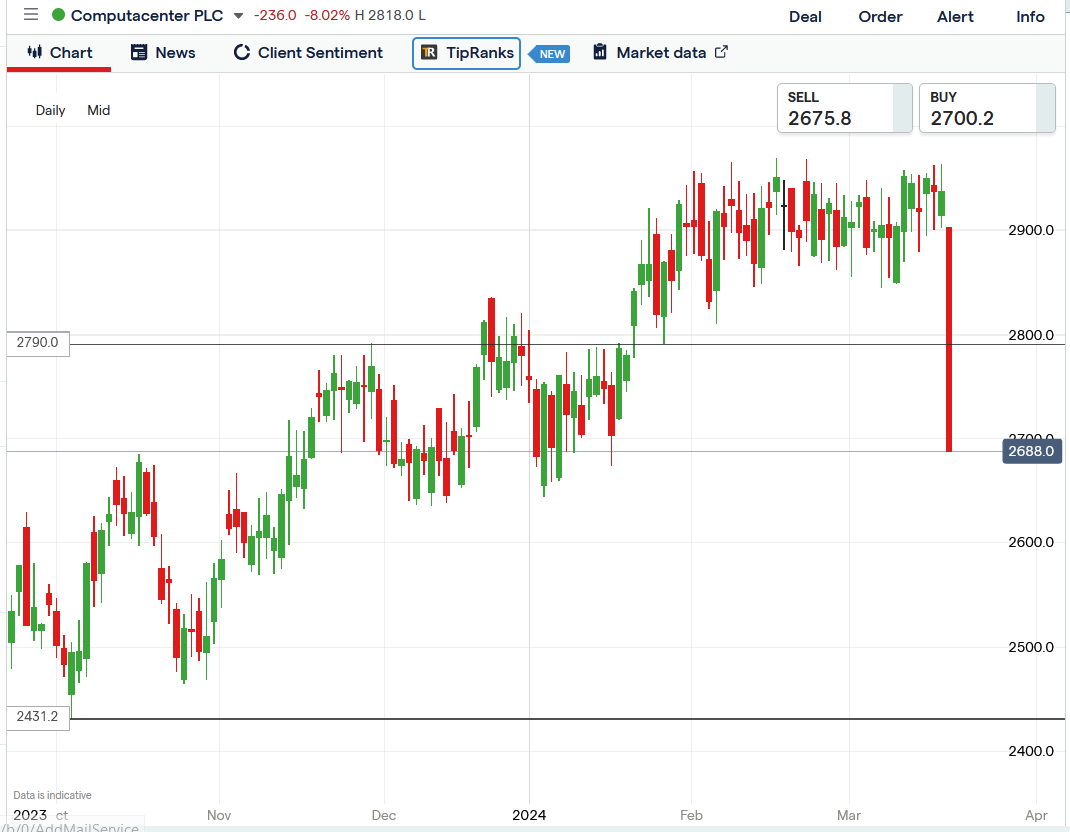The width and height of the screenshot is (1070, 832).
Task: Open the Info menu item
Action: 1030,16
